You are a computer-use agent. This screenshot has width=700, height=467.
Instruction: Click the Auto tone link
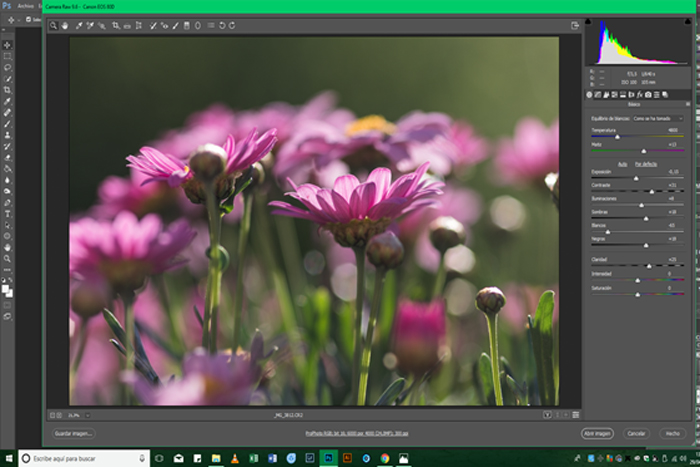pyautogui.click(x=622, y=163)
